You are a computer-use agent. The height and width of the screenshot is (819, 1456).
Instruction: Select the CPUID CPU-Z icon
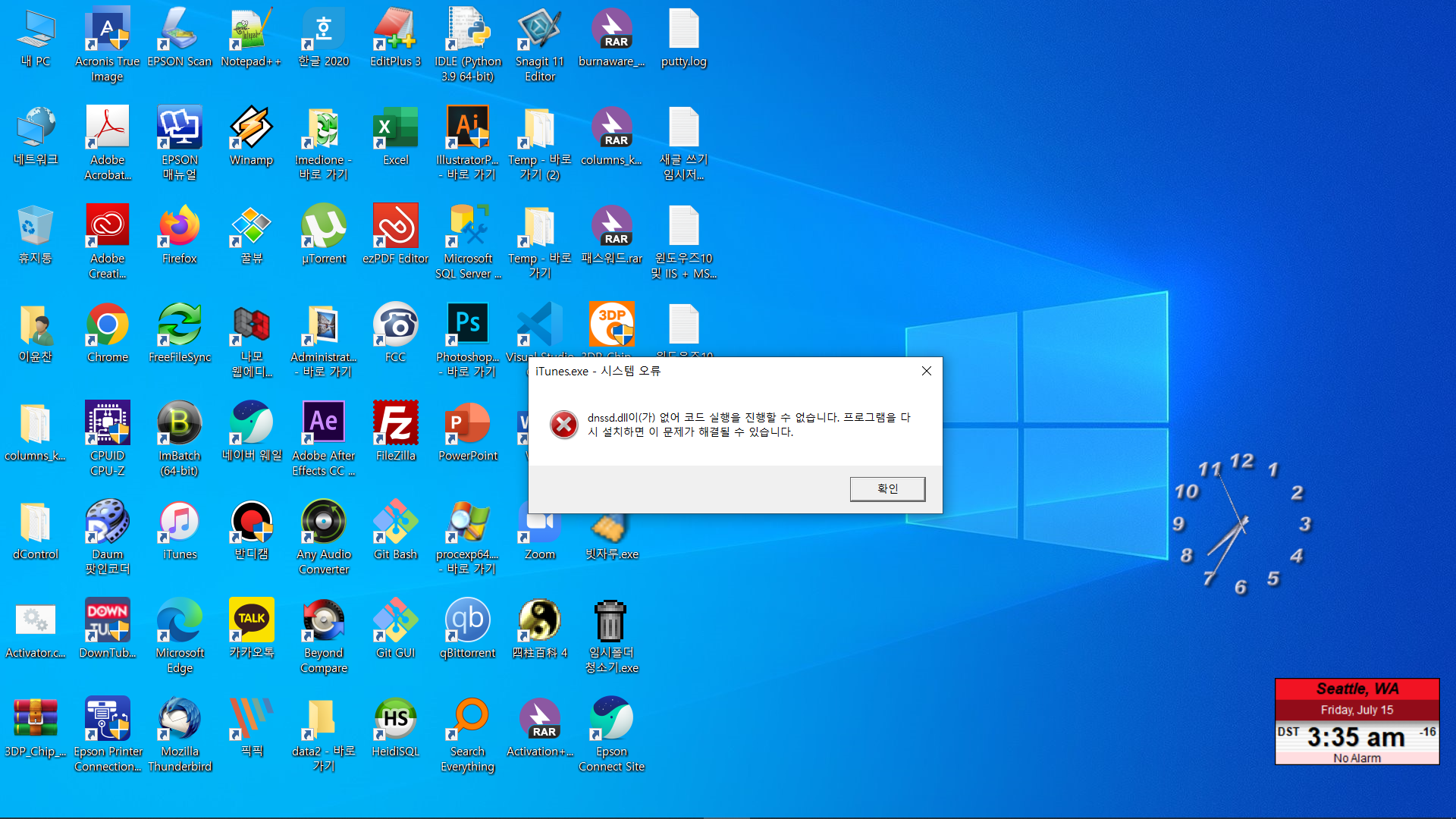coord(107,440)
